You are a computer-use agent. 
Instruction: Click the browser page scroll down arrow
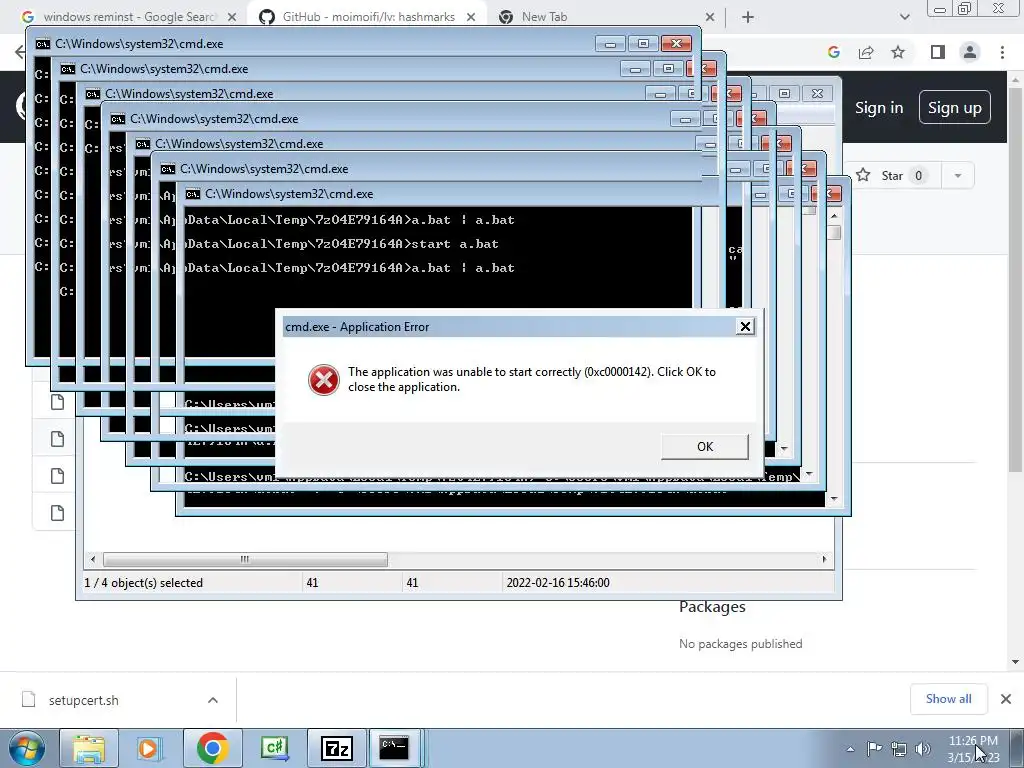point(1015,662)
